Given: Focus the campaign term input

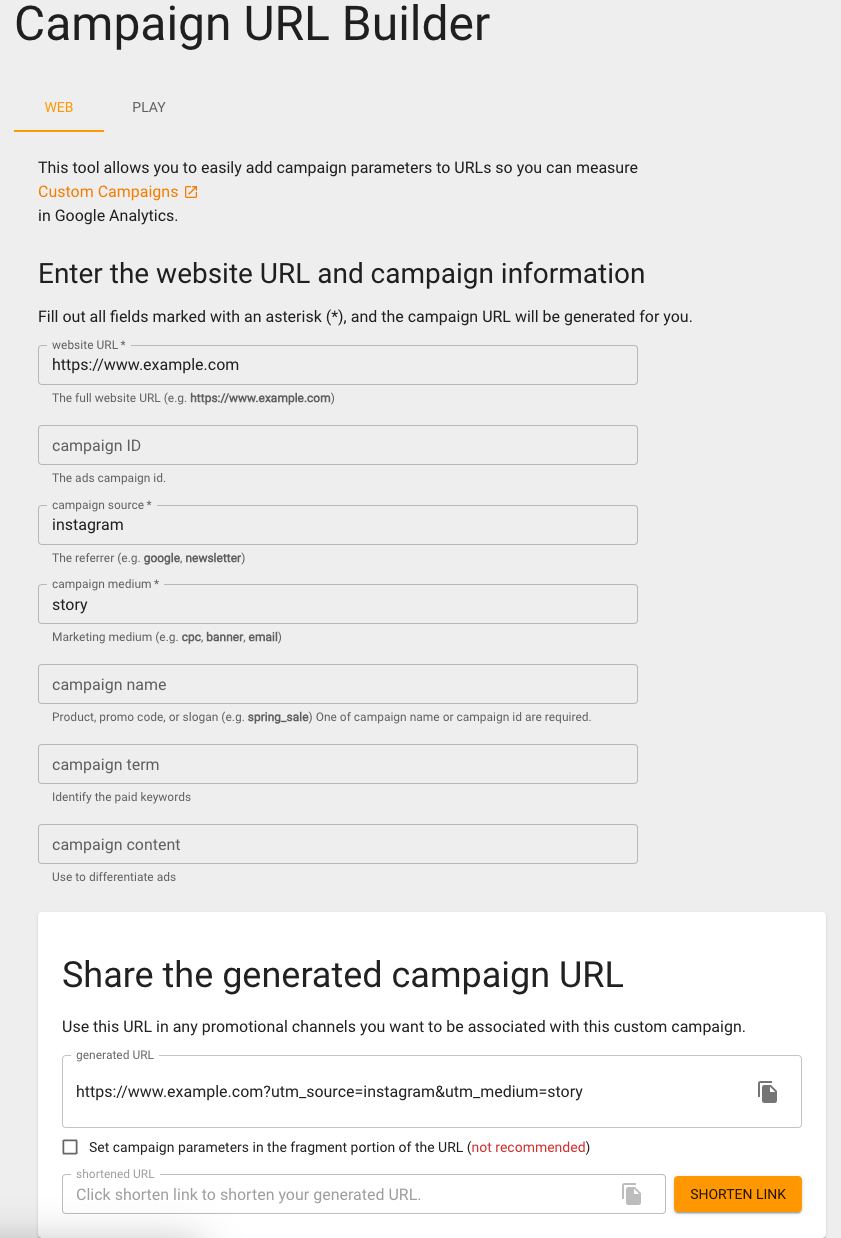Looking at the screenshot, I should 337,765.
